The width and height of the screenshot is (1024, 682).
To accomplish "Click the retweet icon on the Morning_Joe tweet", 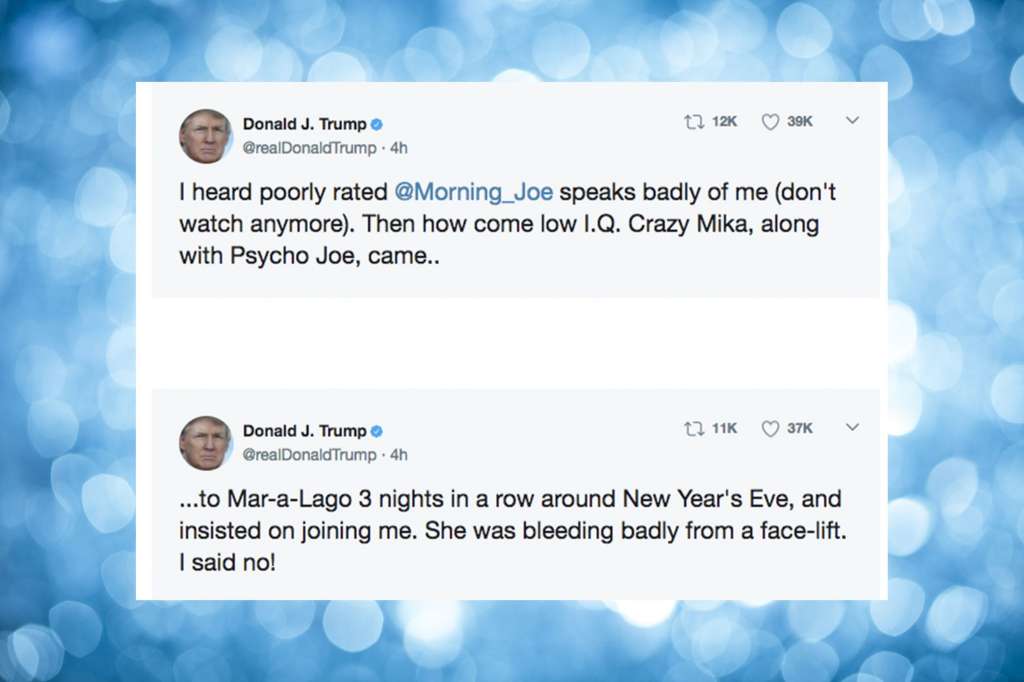I will click(x=693, y=122).
